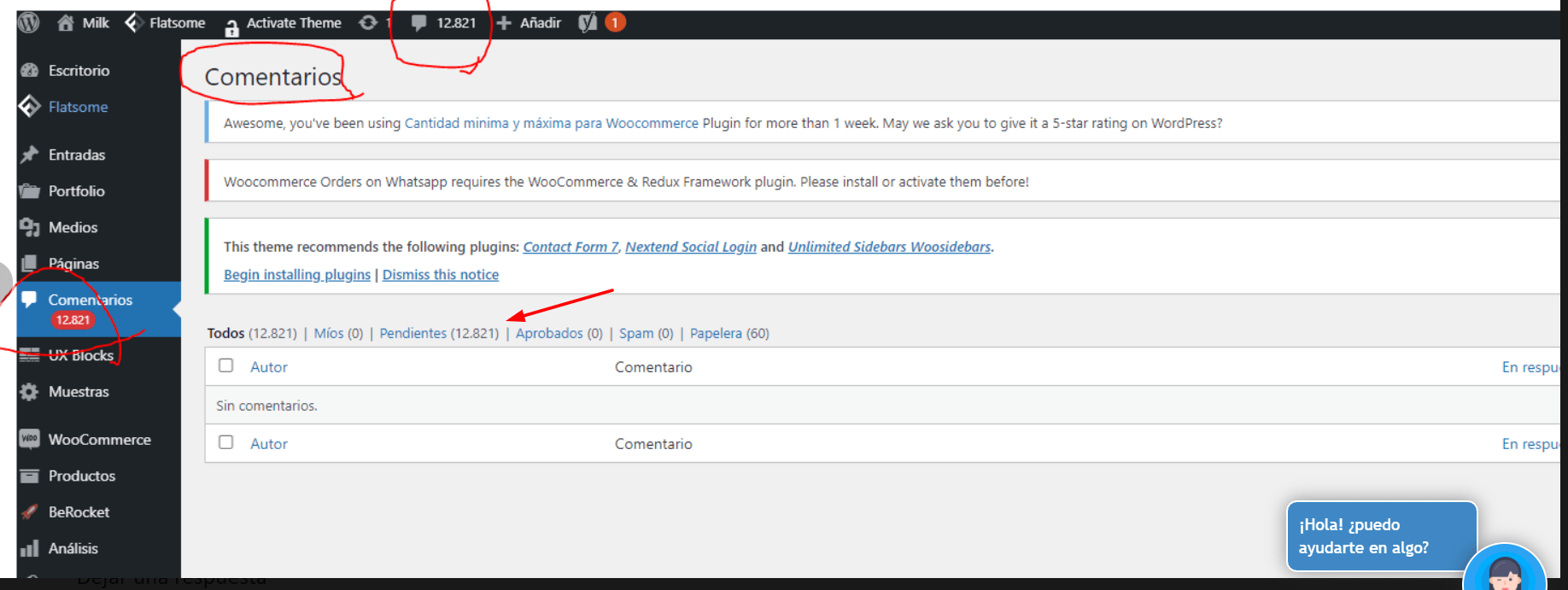The width and height of the screenshot is (1568, 590).
Task: Open the WordPress logo menu
Action: pyautogui.click(x=29, y=23)
